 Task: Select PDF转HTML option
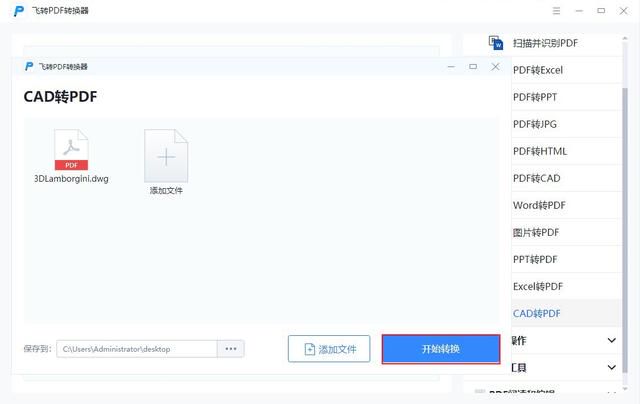tap(540, 151)
